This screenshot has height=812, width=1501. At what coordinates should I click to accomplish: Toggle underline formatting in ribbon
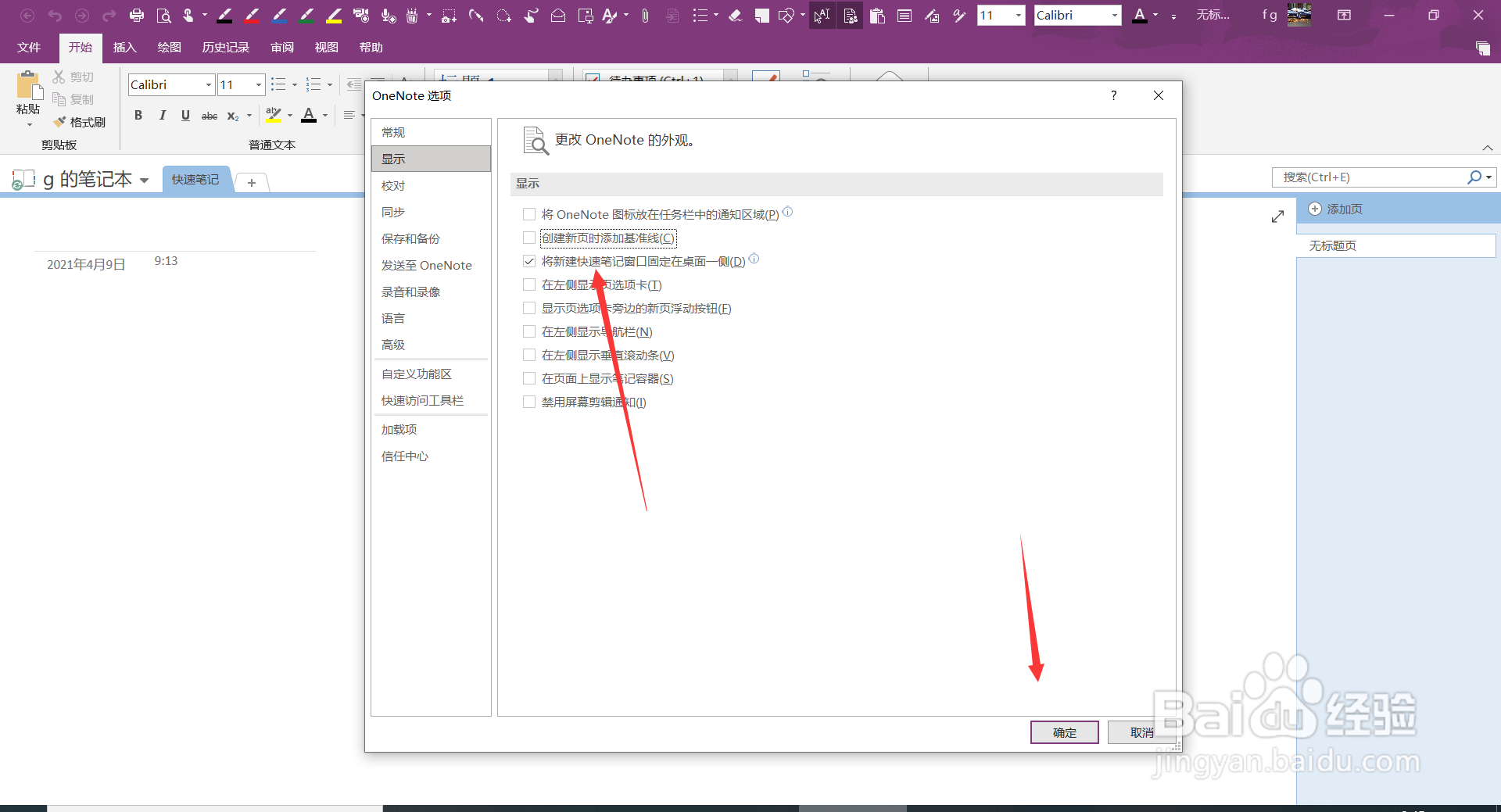click(x=185, y=116)
